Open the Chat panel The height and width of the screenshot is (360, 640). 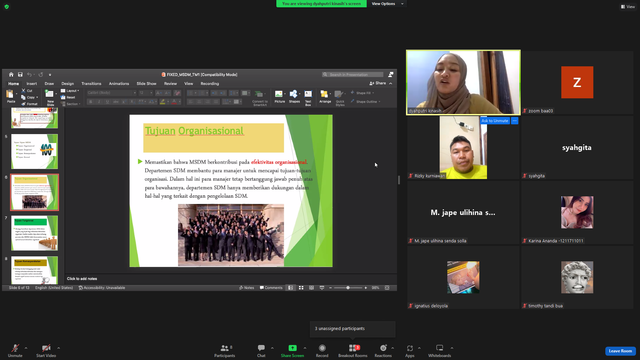261,350
